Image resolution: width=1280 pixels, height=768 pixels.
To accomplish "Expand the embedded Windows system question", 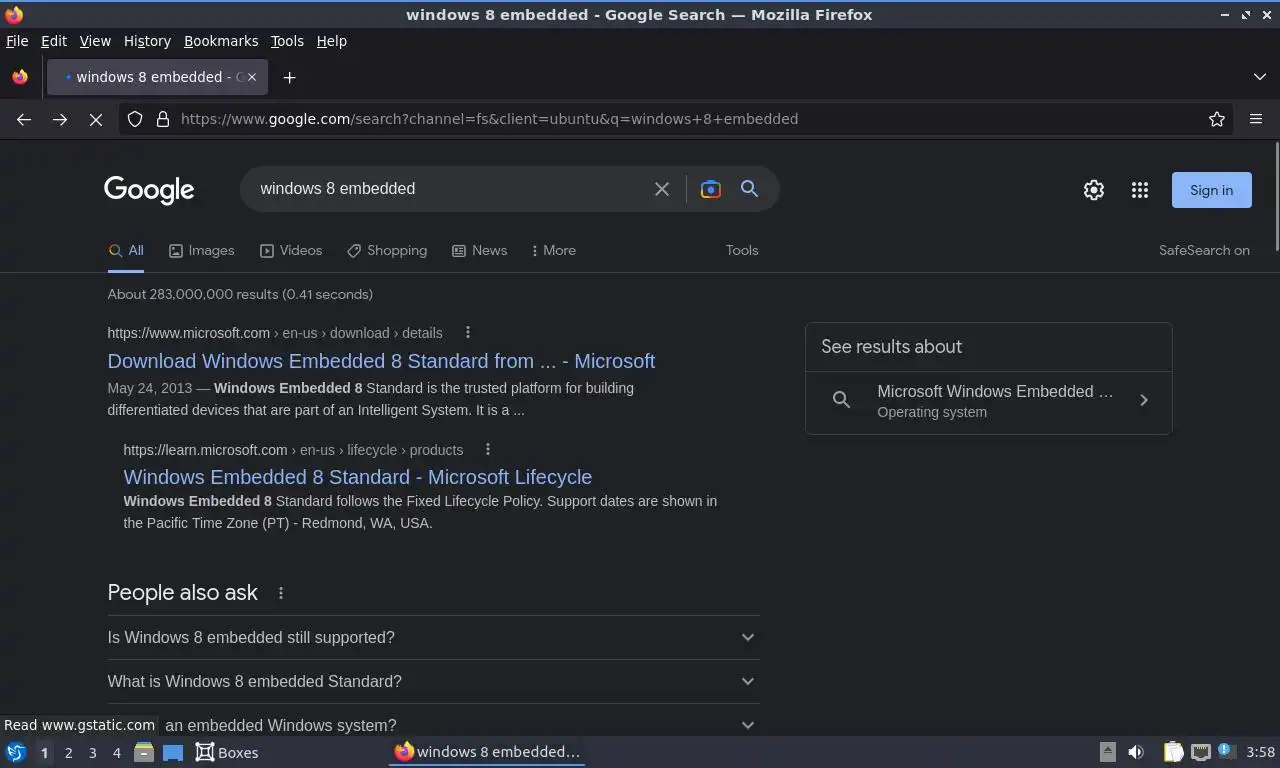I will point(433,725).
